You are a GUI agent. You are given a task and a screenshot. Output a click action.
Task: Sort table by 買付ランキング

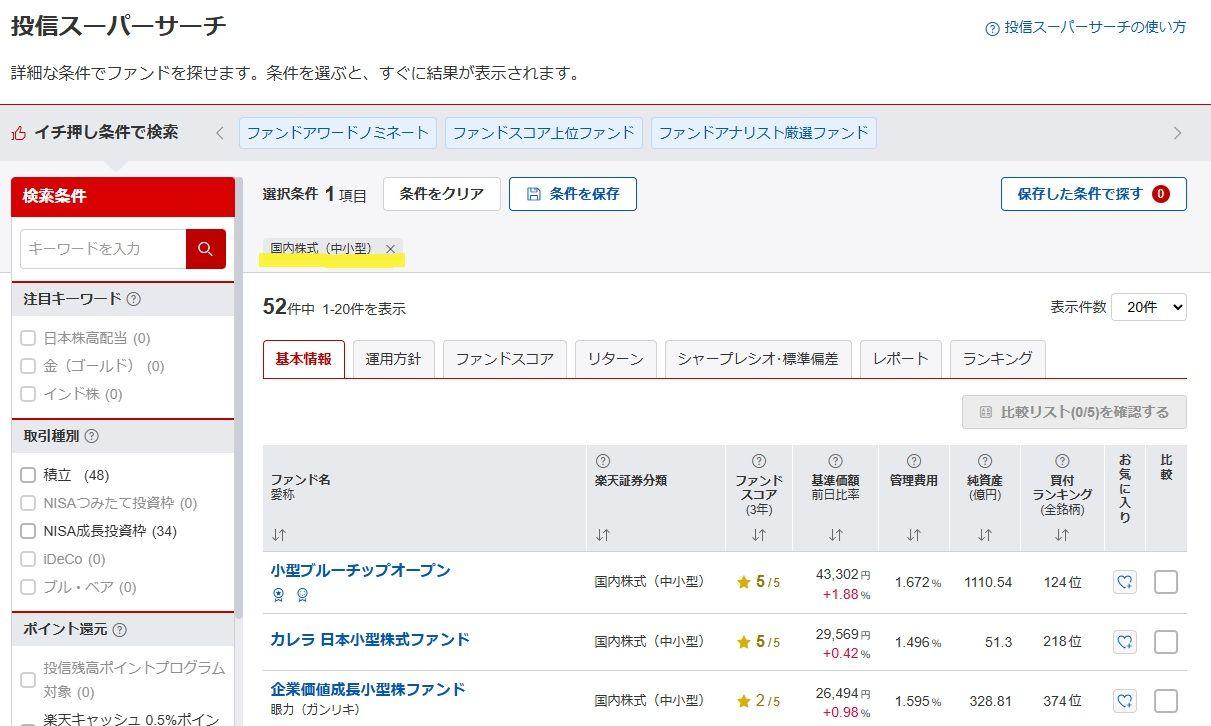click(1062, 535)
